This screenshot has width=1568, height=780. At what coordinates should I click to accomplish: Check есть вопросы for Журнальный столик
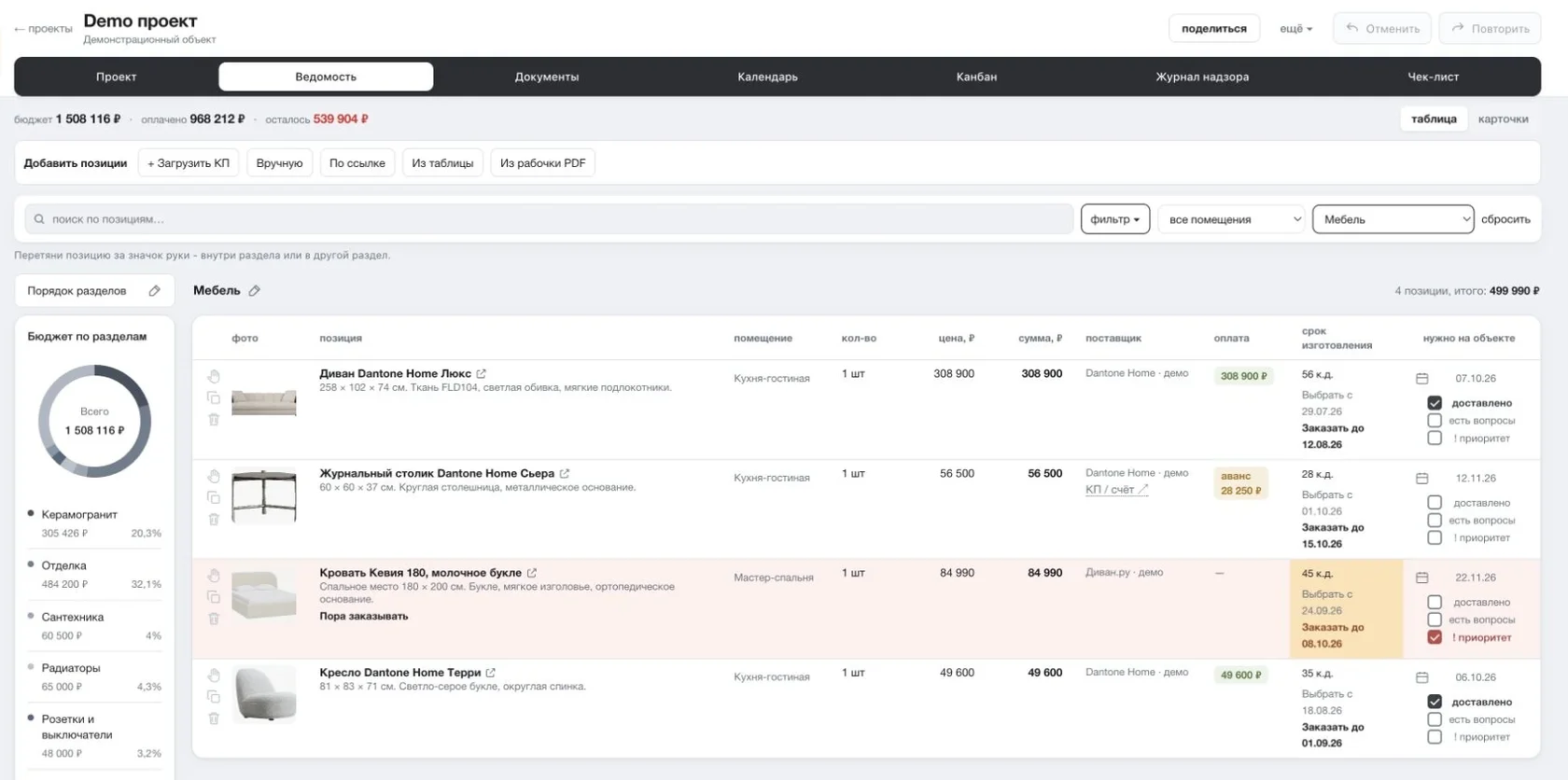click(1435, 521)
